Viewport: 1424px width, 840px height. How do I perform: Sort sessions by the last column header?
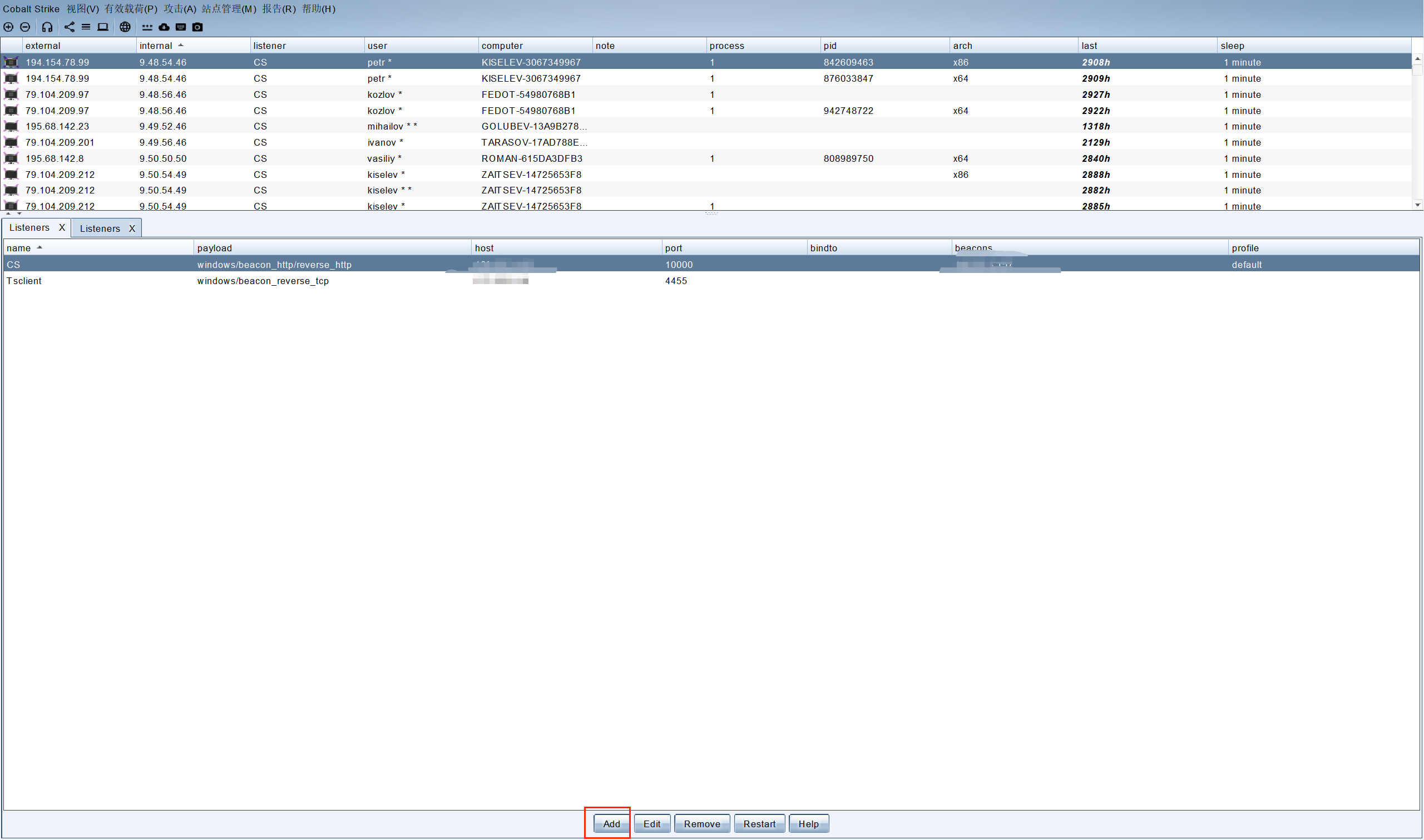(1148, 46)
